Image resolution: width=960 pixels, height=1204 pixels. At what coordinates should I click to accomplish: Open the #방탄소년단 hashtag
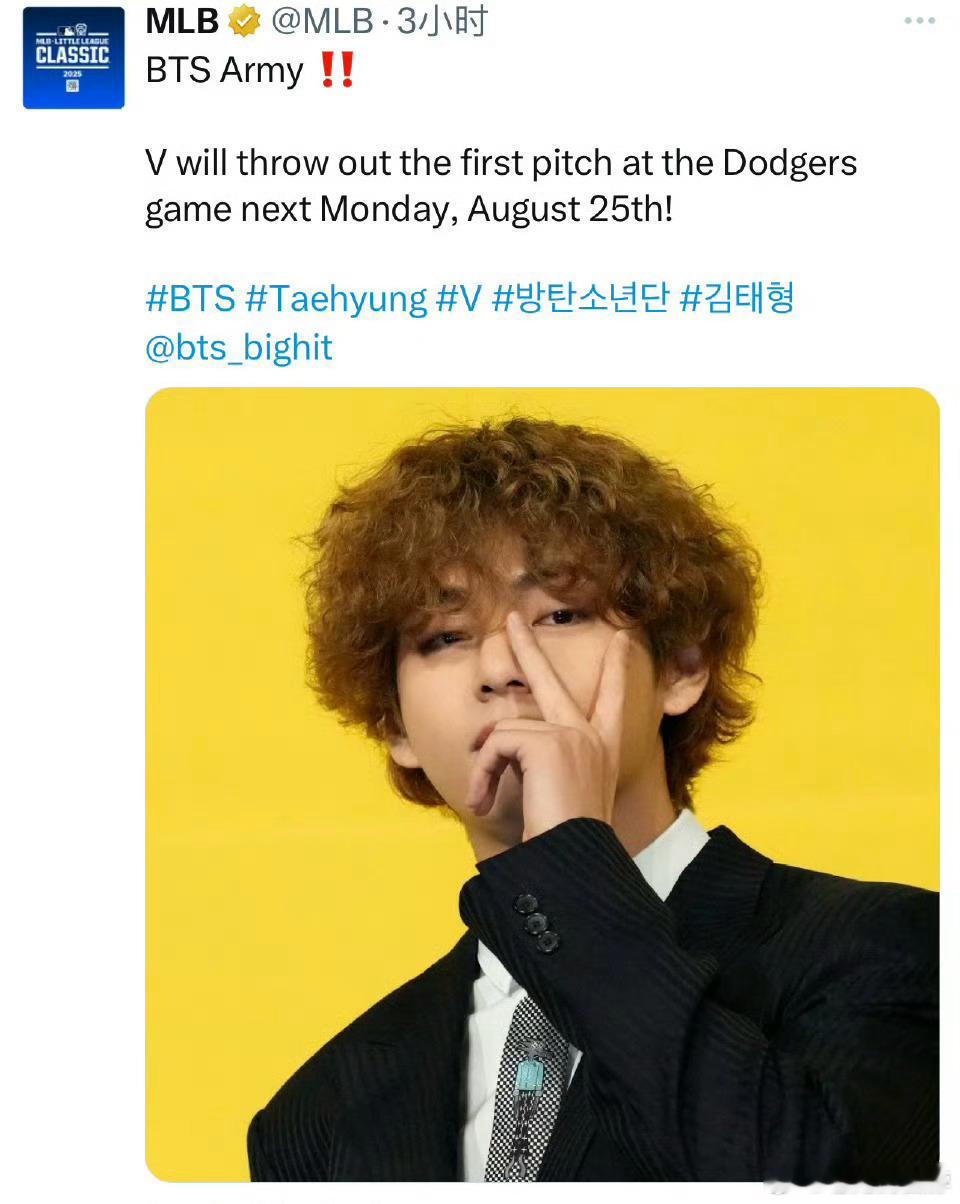[x=580, y=299]
